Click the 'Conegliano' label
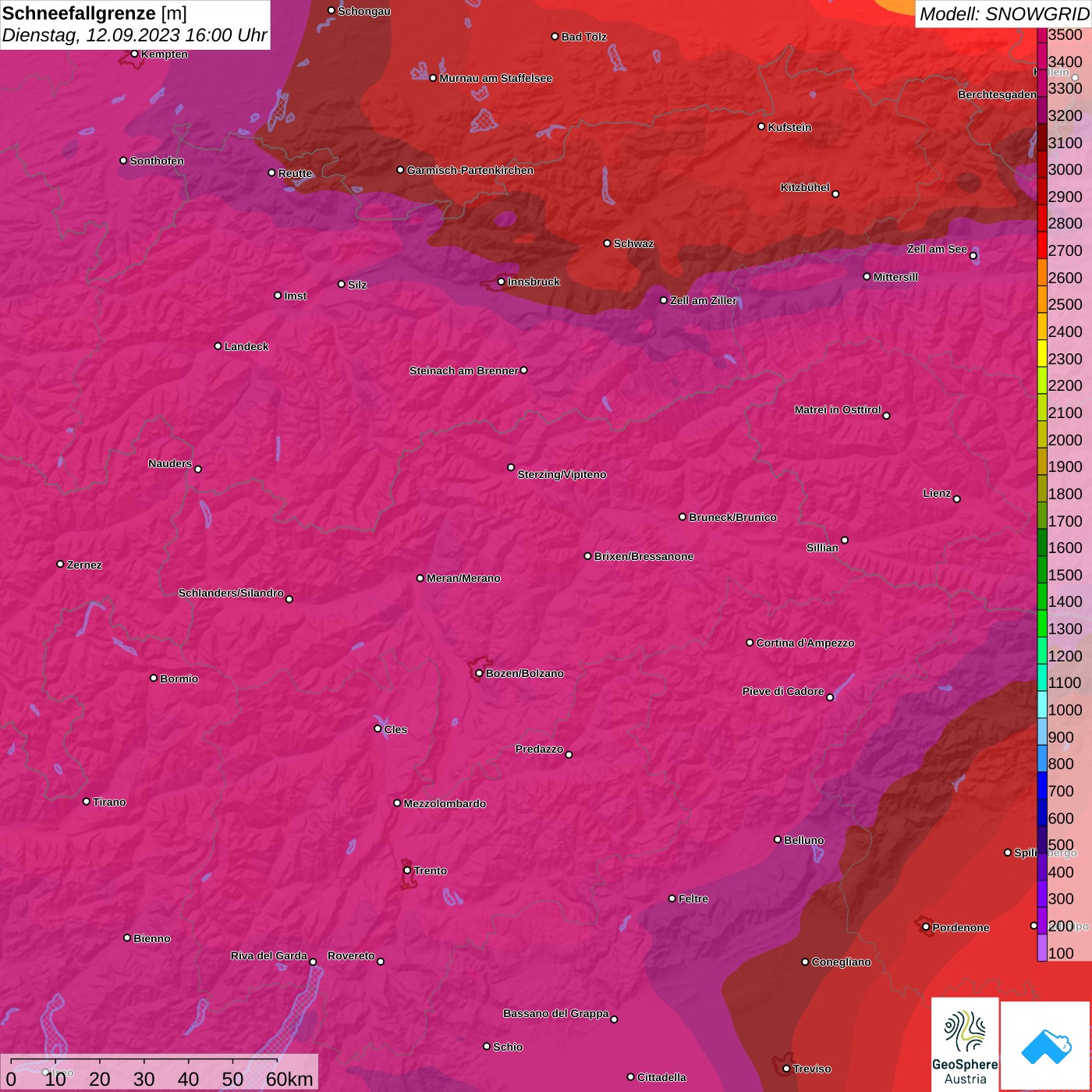The image size is (1092, 1092). point(841,962)
